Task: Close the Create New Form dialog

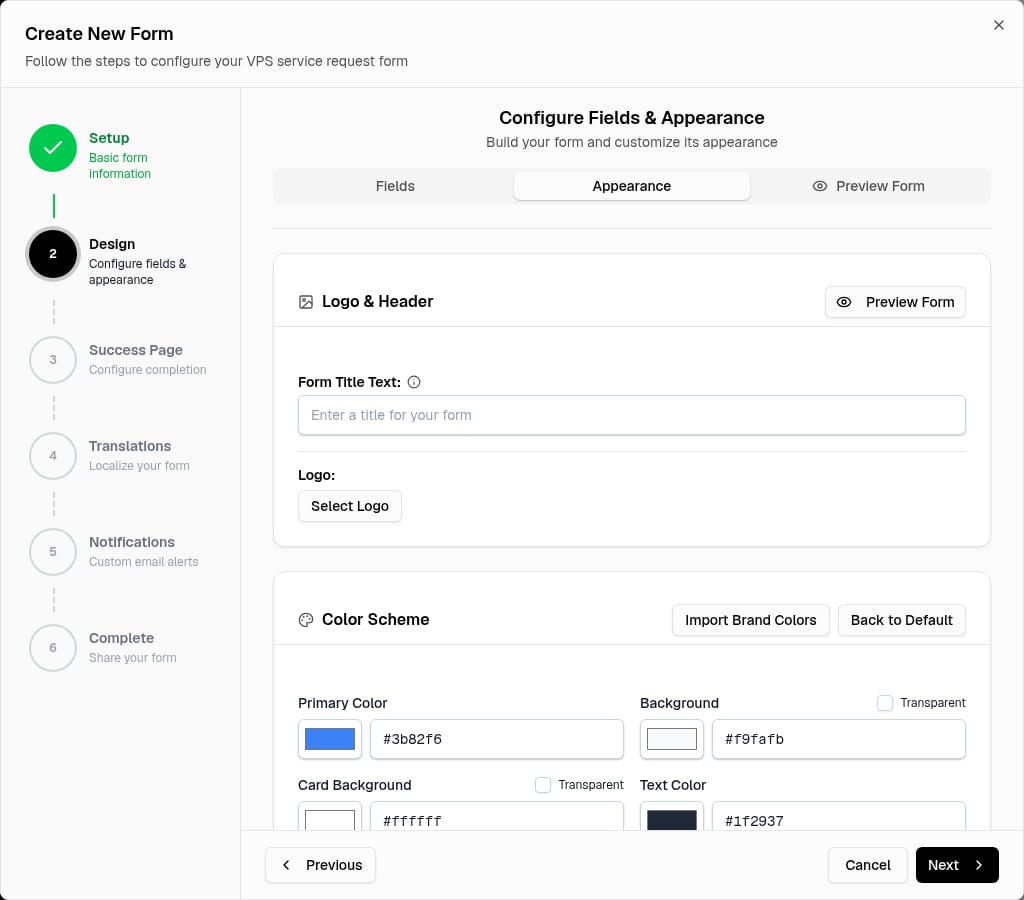Action: tap(999, 25)
